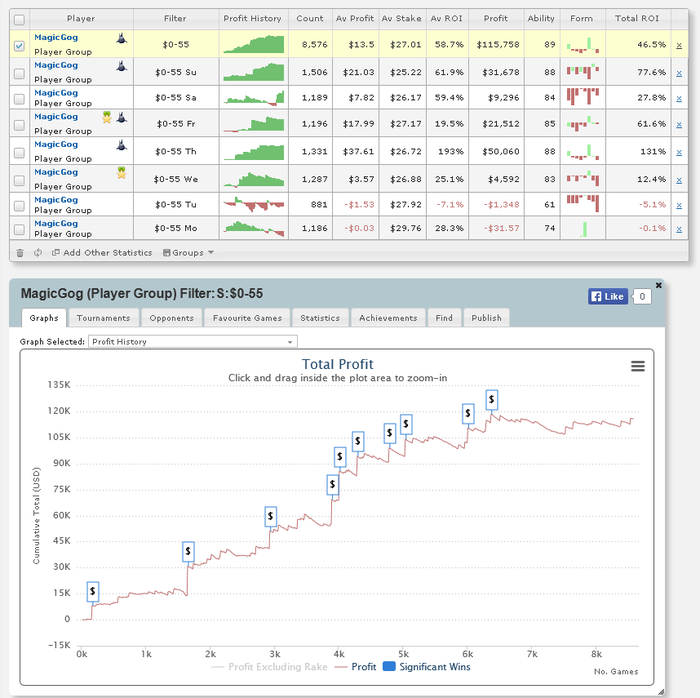Open MagicGog link in $0-55 Tu row
This screenshot has width=700, height=698.
56,200
